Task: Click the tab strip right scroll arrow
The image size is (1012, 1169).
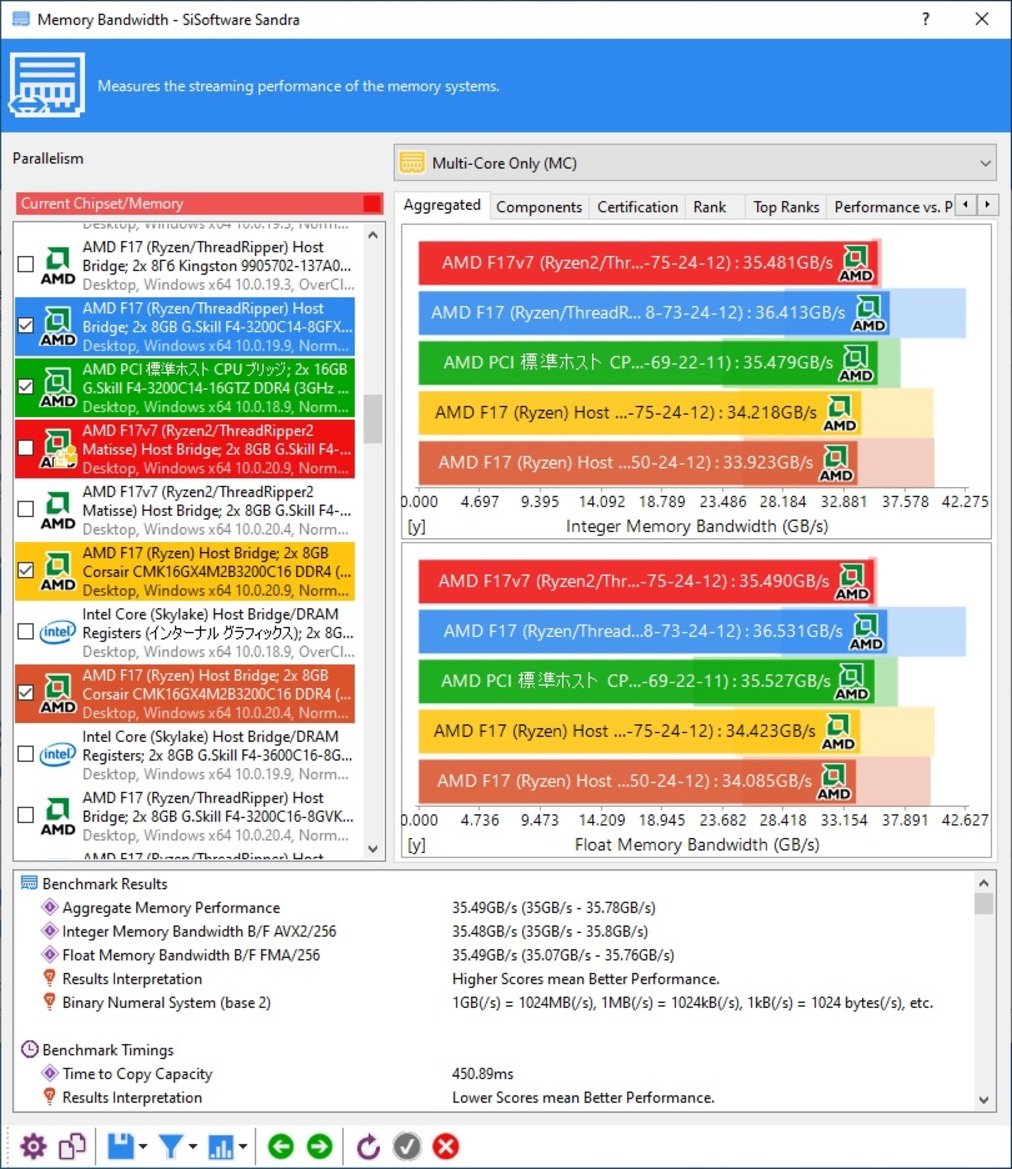Action: click(987, 204)
